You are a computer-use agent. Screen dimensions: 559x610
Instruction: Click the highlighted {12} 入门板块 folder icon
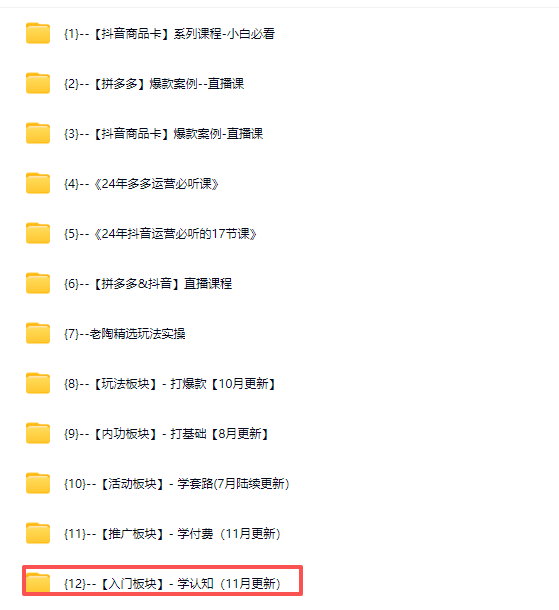tap(38, 583)
